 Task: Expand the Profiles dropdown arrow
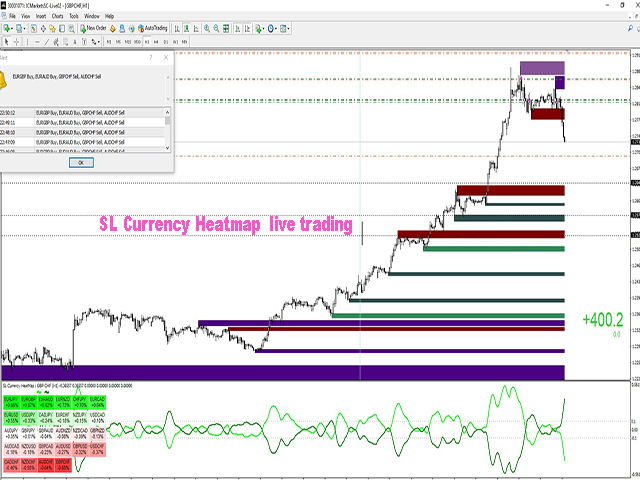(x=24, y=29)
